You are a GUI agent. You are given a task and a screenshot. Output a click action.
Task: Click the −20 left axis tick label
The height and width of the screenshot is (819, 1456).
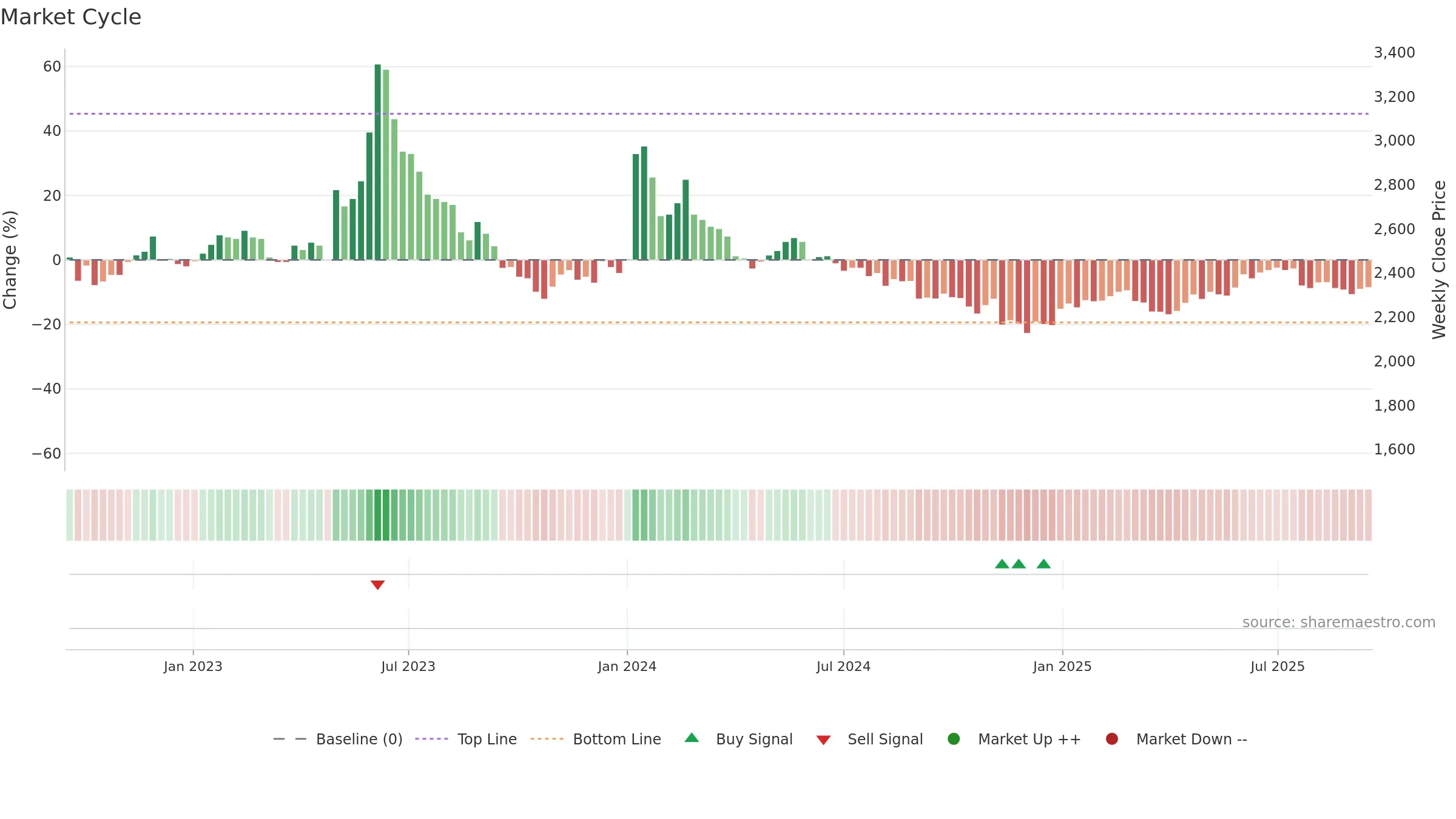tap(47, 325)
